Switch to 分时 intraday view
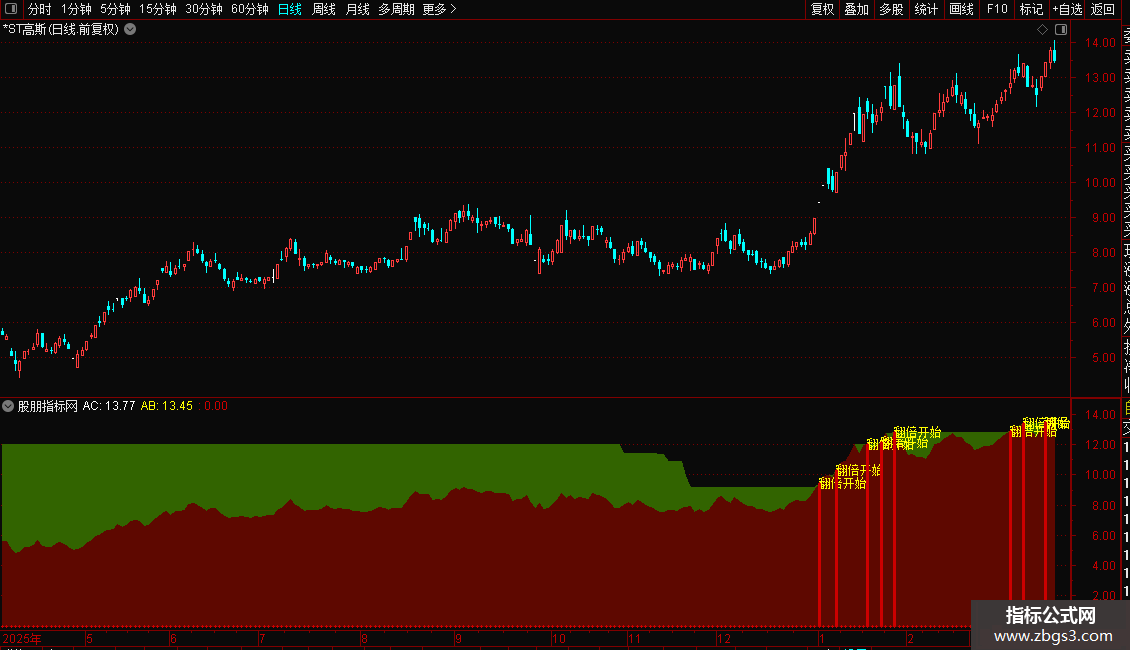The image size is (1130, 650). click(x=40, y=9)
